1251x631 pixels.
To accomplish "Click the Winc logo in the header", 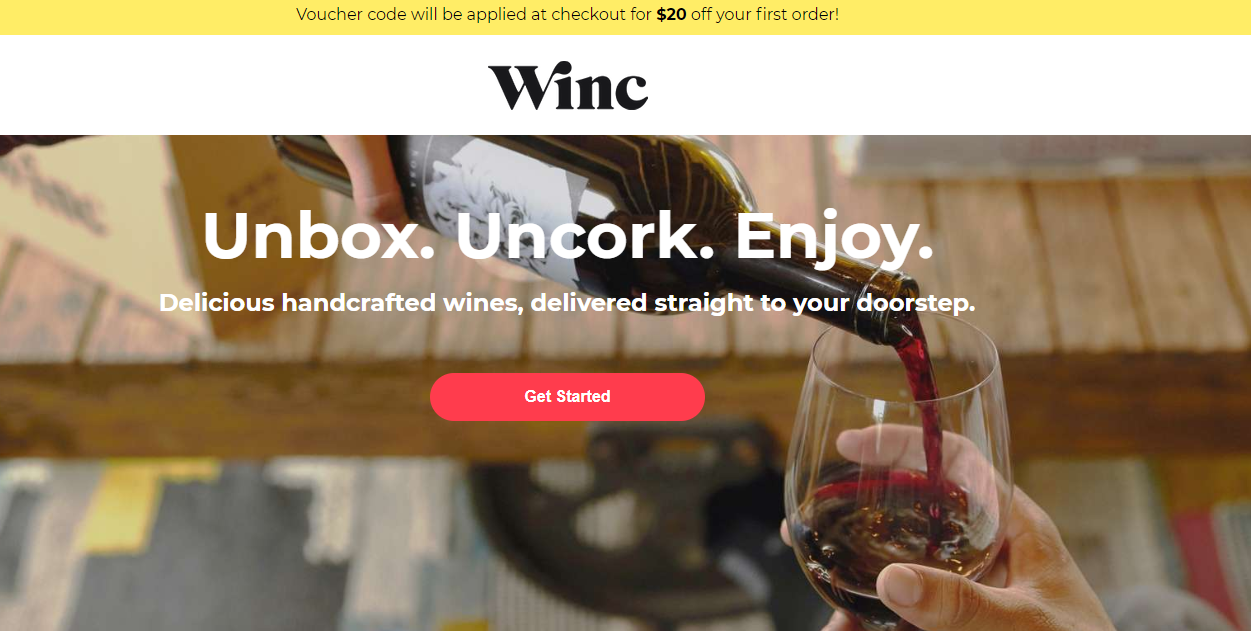I will pos(568,87).
